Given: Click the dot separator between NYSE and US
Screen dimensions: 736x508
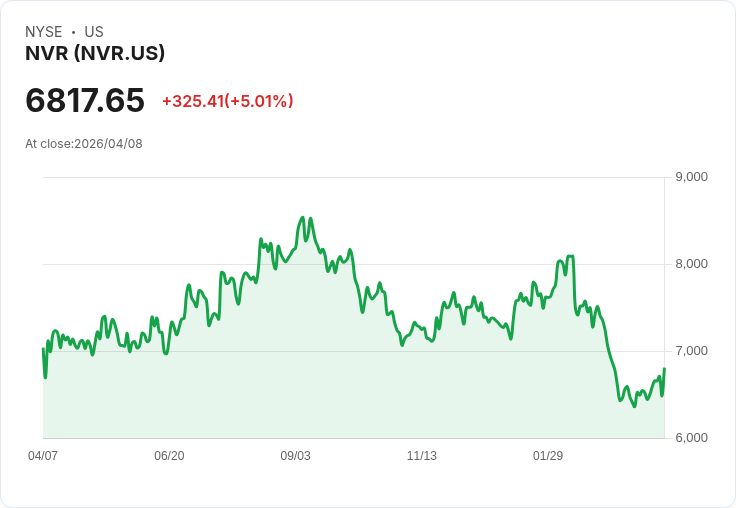Looking at the screenshot, I should [73, 32].
